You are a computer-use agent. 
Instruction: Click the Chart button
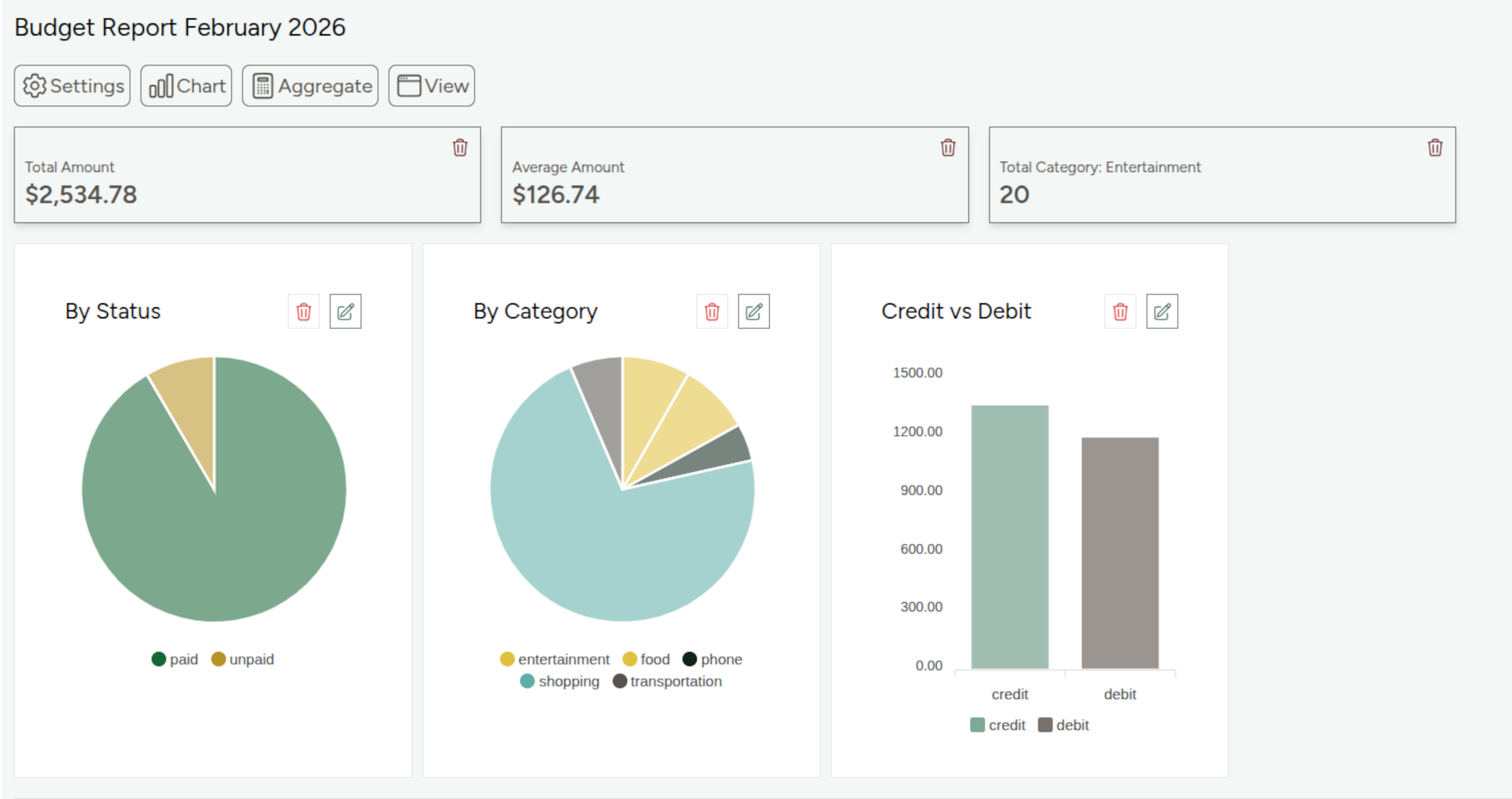(x=186, y=86)
